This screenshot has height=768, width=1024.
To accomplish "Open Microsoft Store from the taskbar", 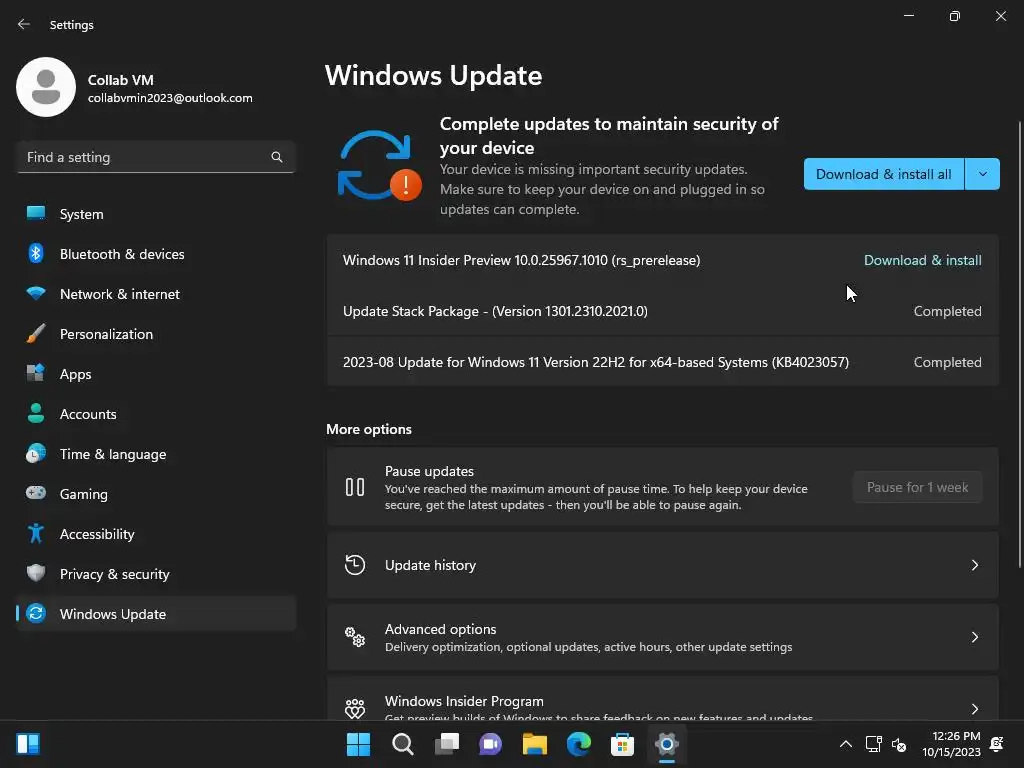I will pyautogui.click(x=622, y=744).
